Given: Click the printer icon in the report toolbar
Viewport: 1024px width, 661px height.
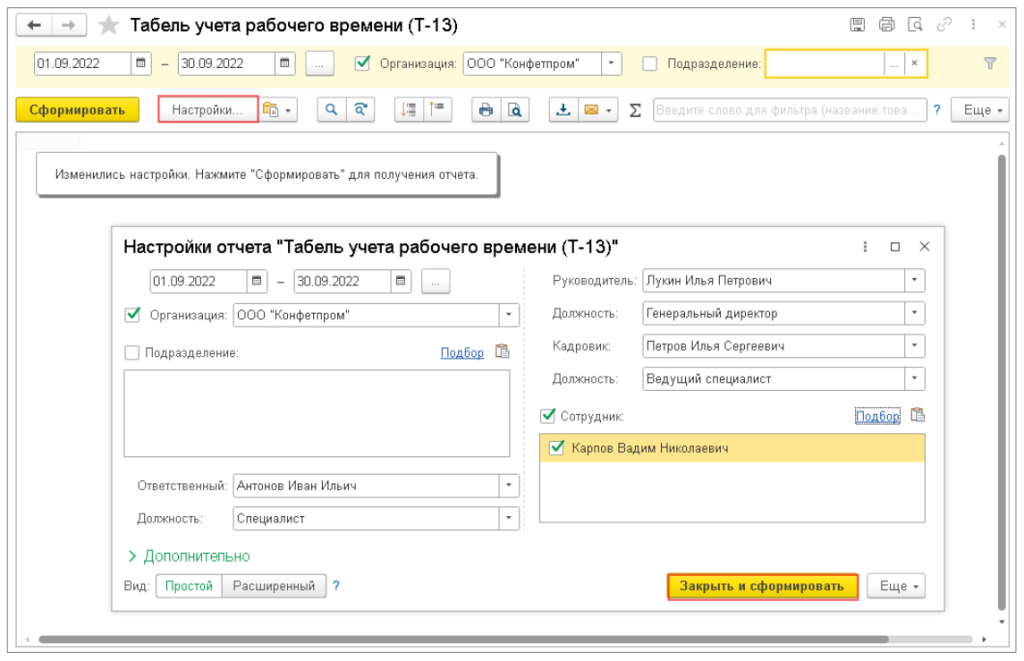Looking at the screenshot, I should [485, 110].
